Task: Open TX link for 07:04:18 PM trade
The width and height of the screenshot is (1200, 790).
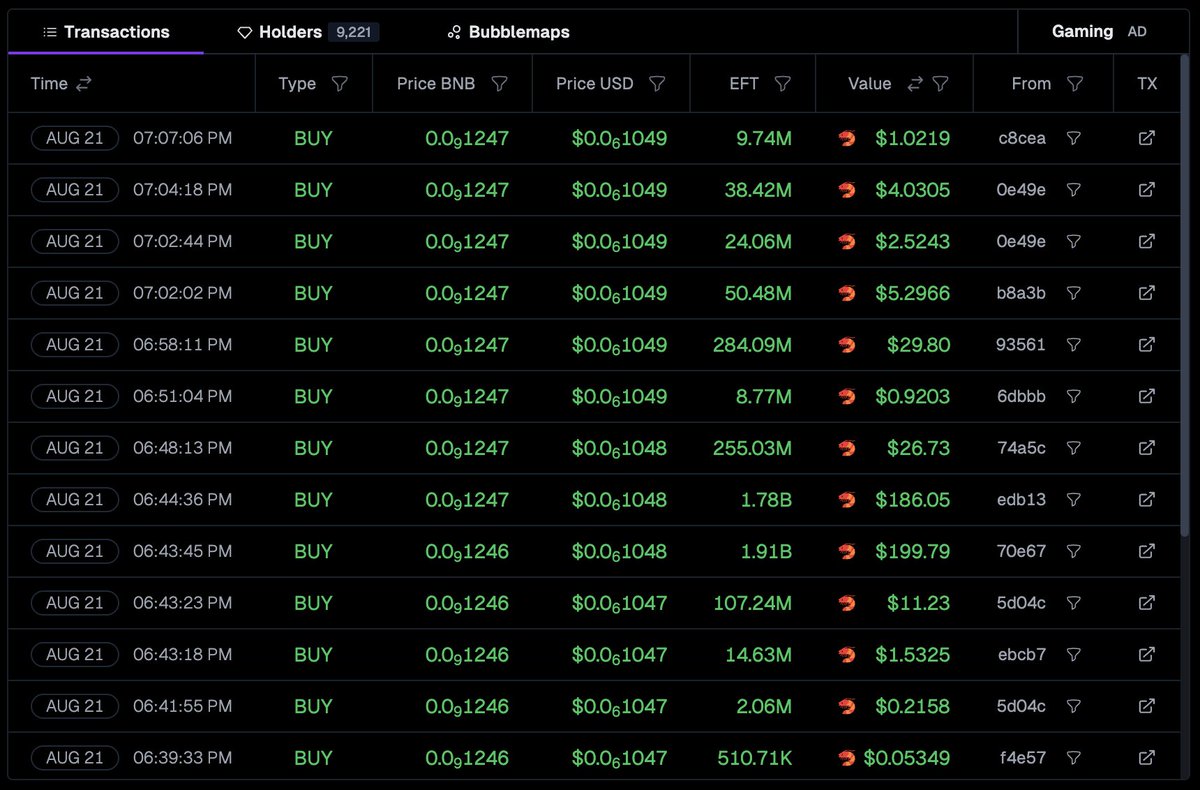Action: point(1147,190)
